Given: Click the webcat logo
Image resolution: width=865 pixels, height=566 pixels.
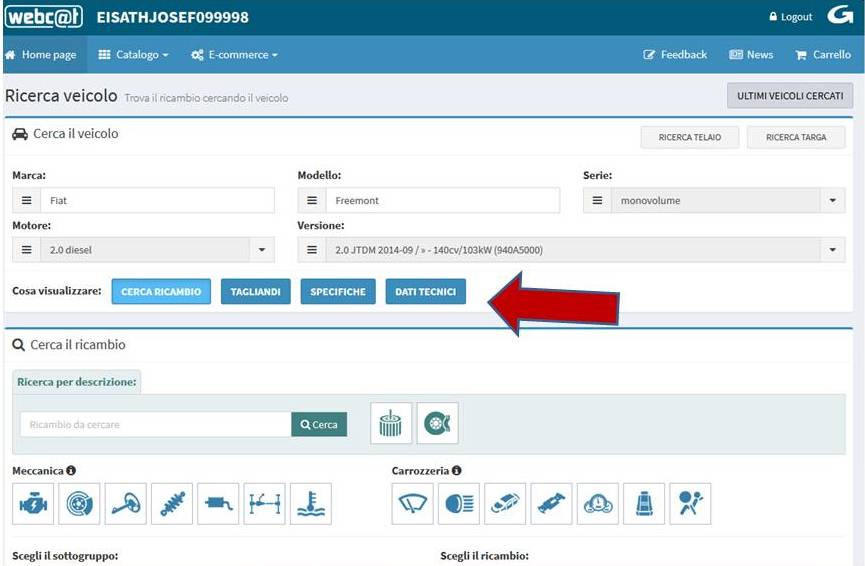Looking at the screenshot, I should click(44, 17).
